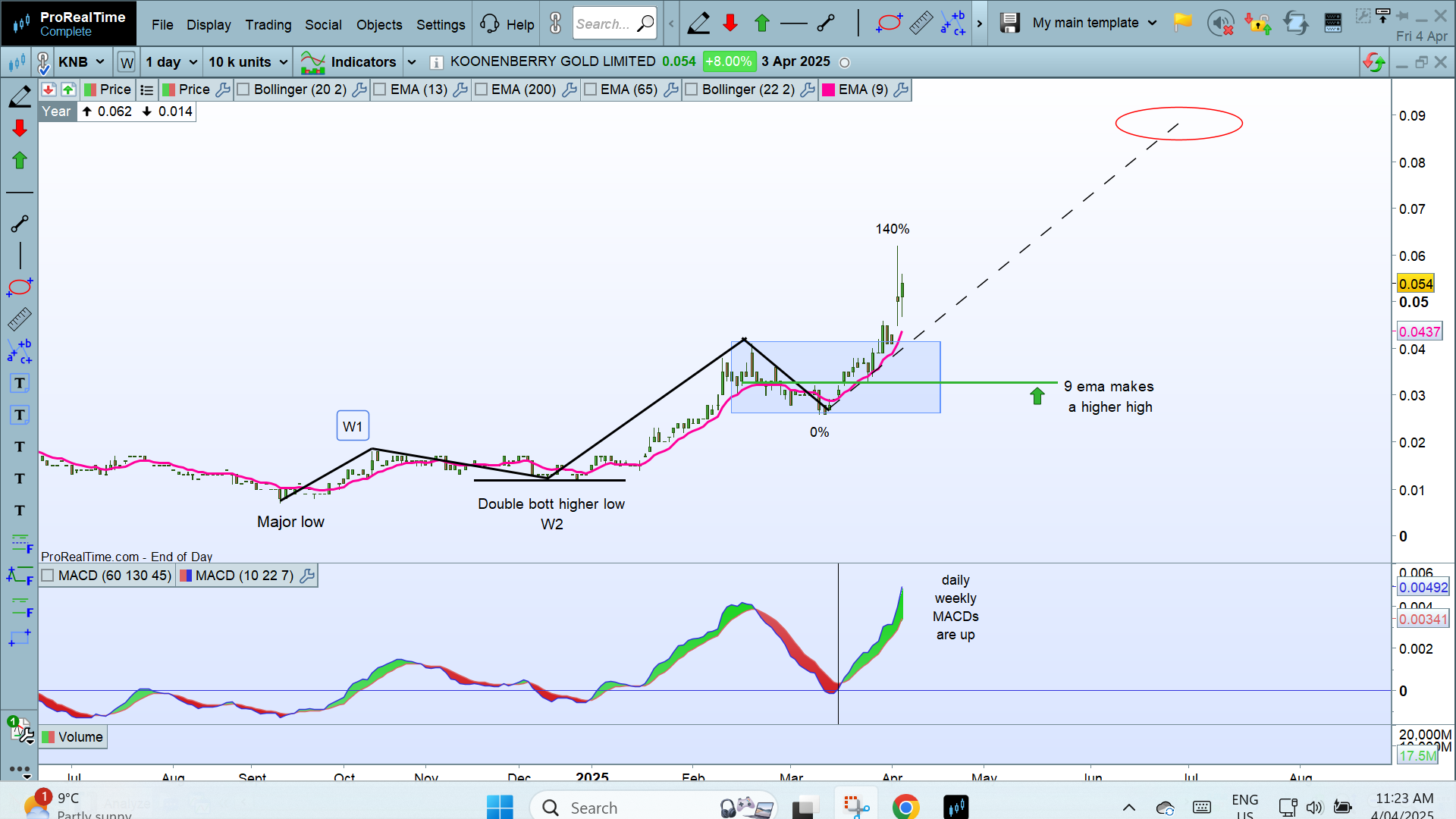The width and height of the screenshot is (1456, 819).
Task: Select the first boxed text tool in sidebar
Action: (x=20, y=383)
